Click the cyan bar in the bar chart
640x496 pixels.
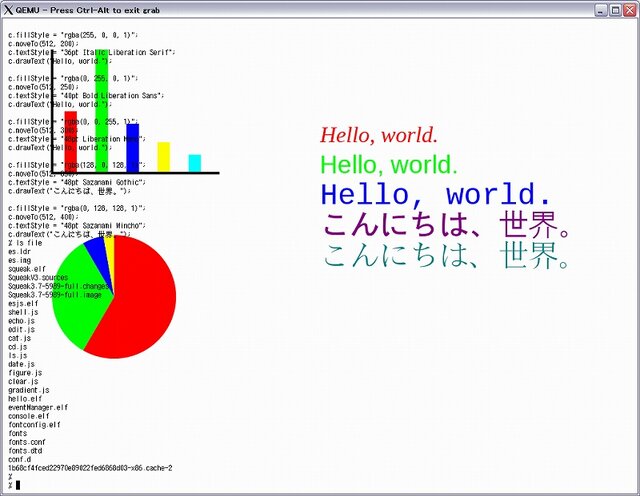pos(195,162)
